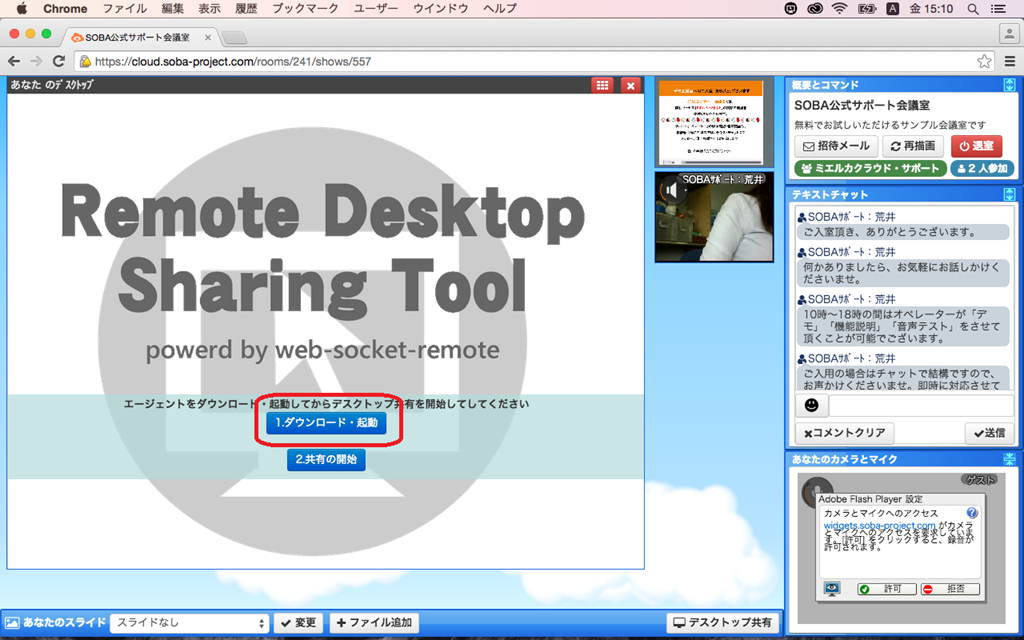Start デスクトップ共有 desktop sharing
1024x640 pixels.
[x=723, y=623]
